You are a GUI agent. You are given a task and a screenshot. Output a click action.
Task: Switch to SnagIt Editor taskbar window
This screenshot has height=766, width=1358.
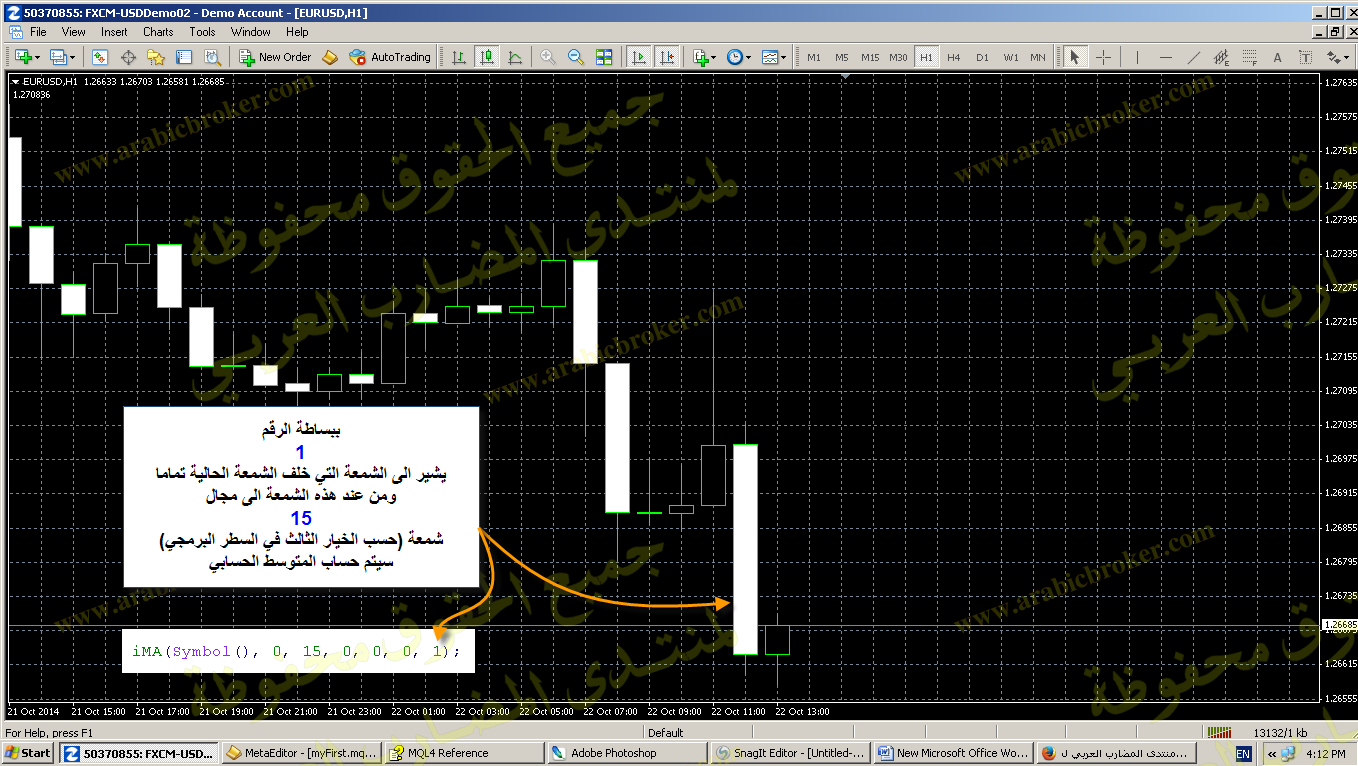pyautogui.click(x=791, y=753)
